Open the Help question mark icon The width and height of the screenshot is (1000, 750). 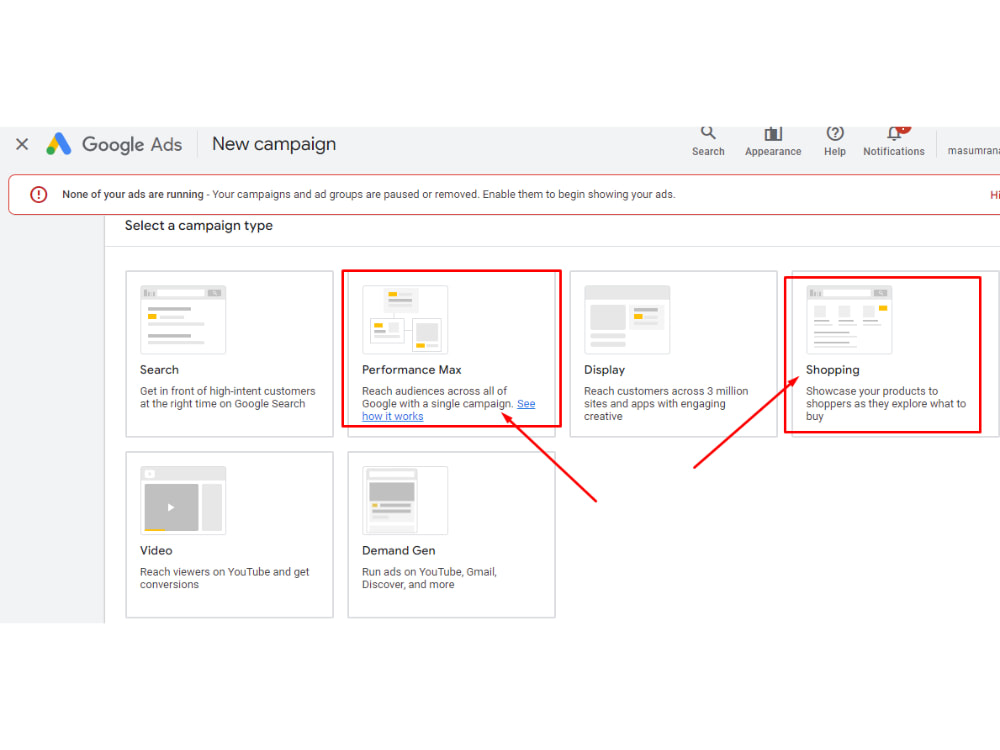point(835,133)
